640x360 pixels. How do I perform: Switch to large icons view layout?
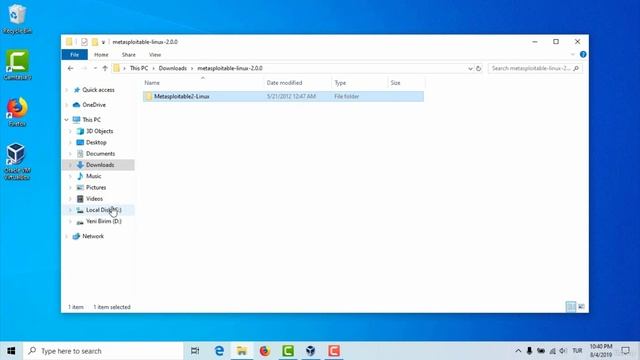[581, 306]
